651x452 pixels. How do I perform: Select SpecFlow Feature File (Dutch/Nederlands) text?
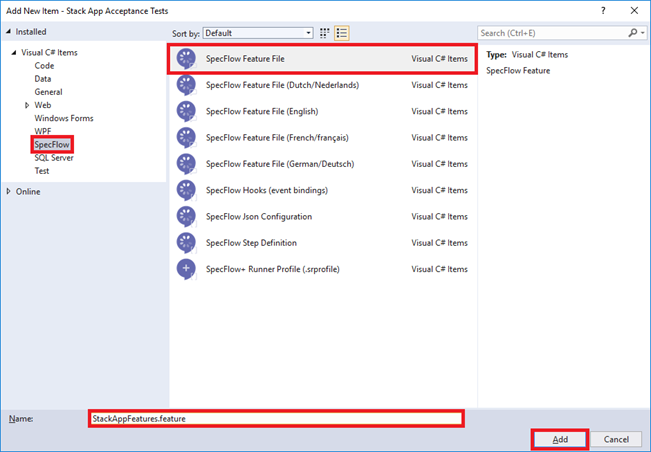282,85
